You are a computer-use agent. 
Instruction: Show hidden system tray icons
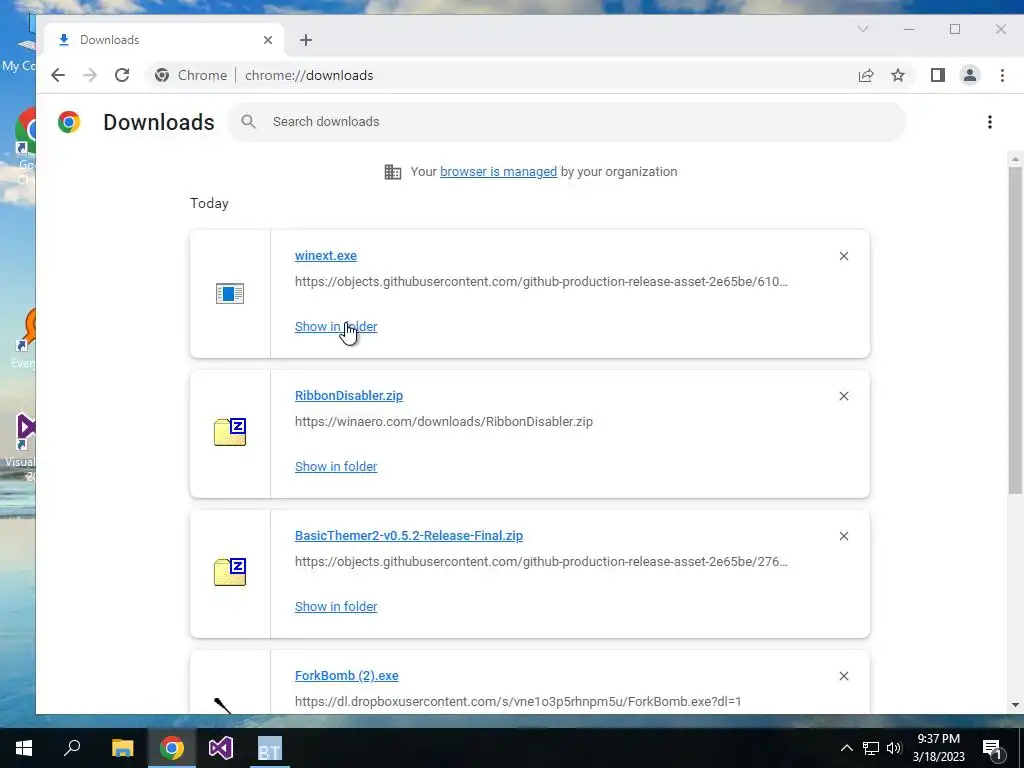[x=846, y=748]
